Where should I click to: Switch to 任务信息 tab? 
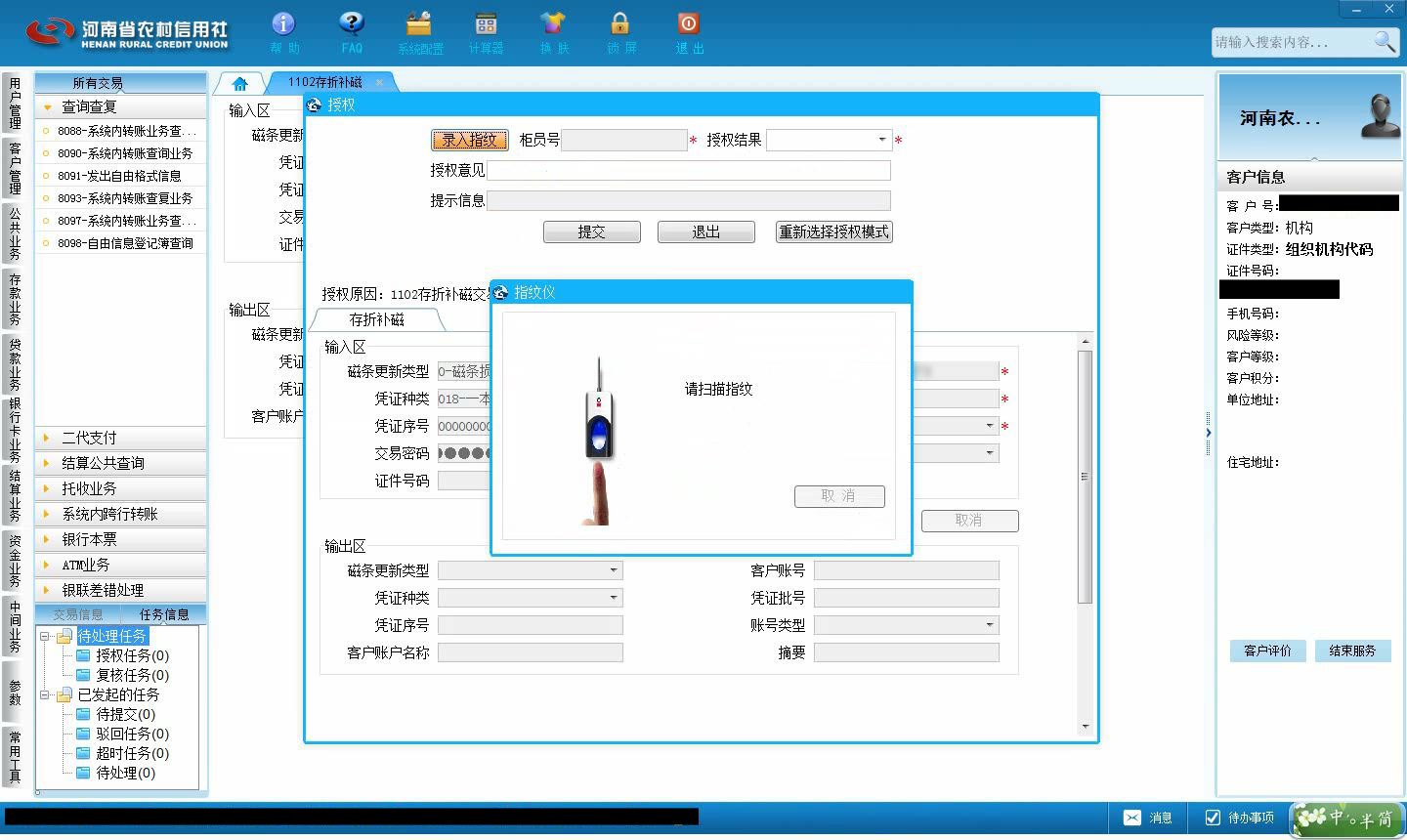pos(164,614)
